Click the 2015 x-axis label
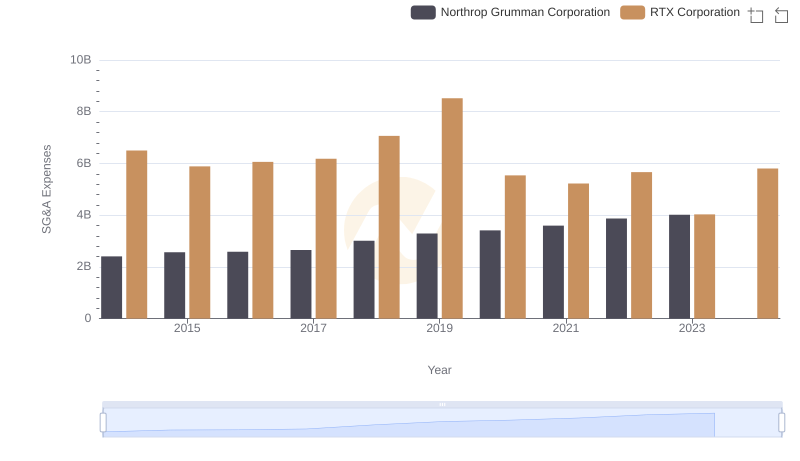Image resolution: width=800 pixels, height=461 pixels. click(x=187, y=328)
